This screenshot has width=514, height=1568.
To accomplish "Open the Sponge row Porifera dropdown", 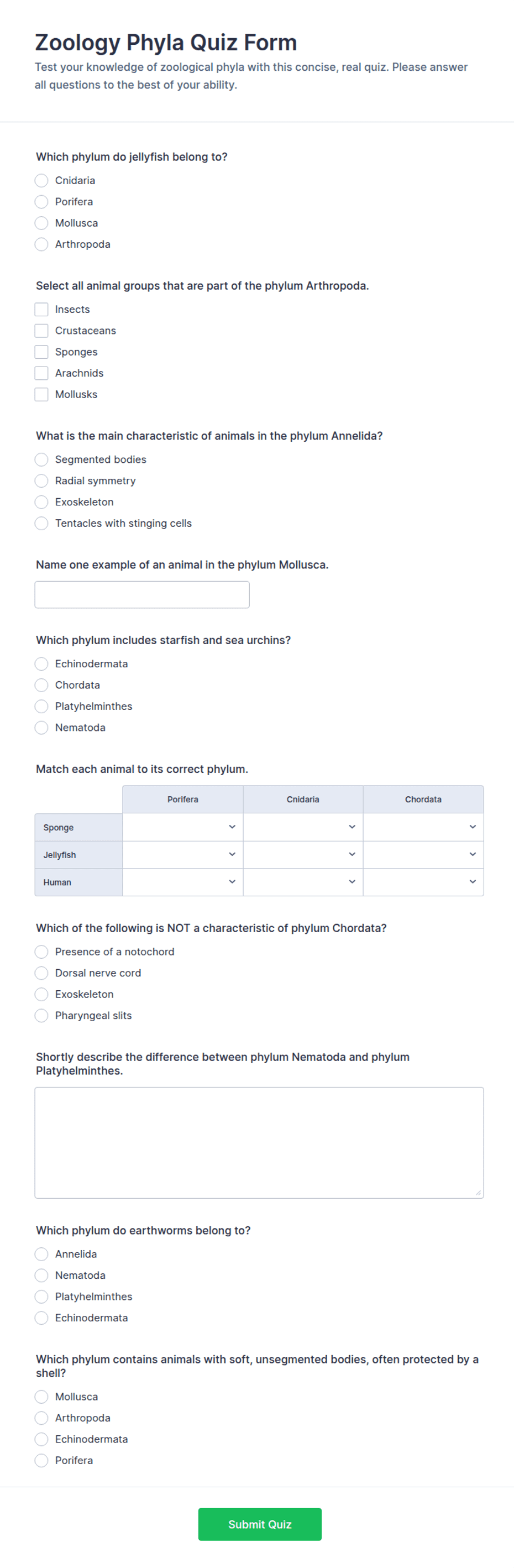I will pyautogui.click(x=182, y=827).
